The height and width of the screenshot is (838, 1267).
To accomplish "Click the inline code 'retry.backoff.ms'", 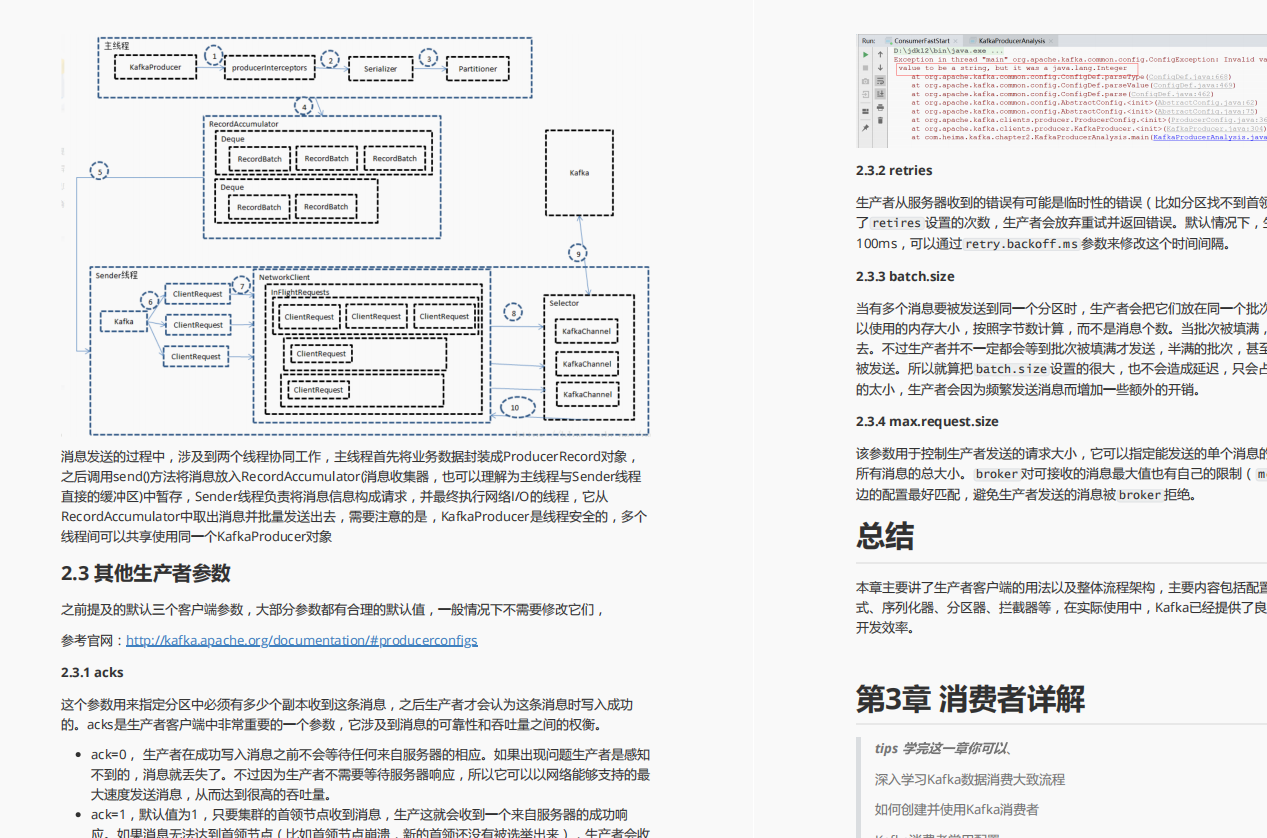I will click(1020, 244).
